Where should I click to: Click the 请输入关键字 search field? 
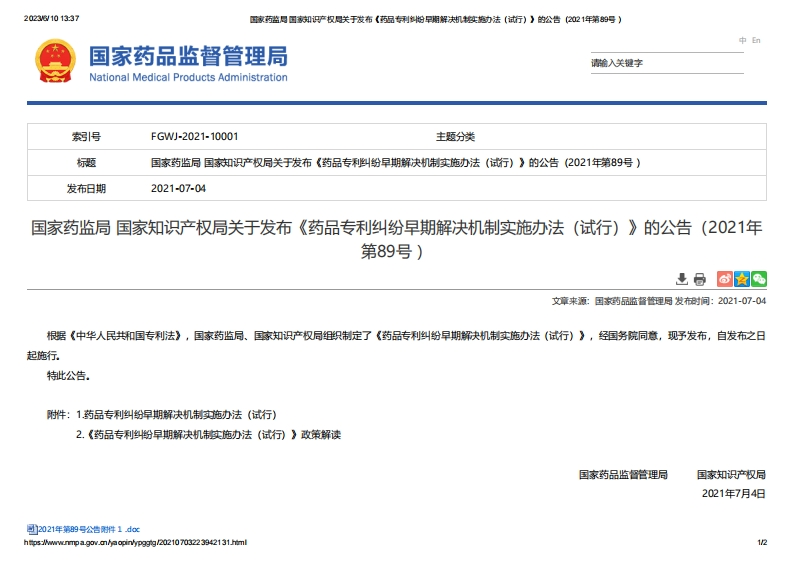point(665,63)
